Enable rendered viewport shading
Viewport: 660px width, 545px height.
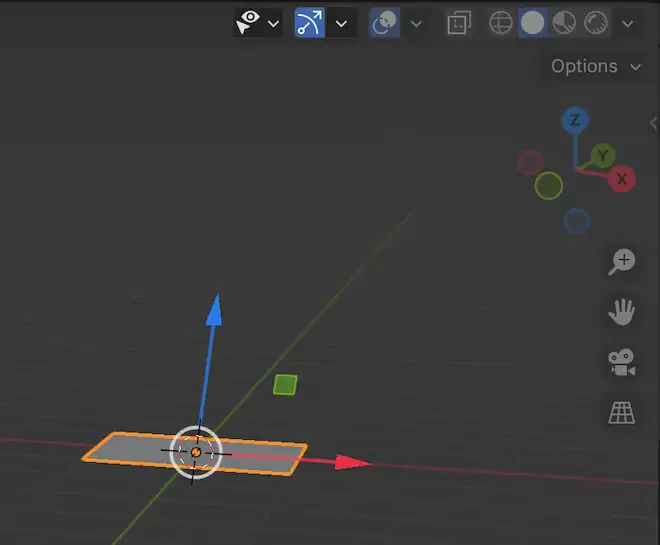[x=596, y=23]
